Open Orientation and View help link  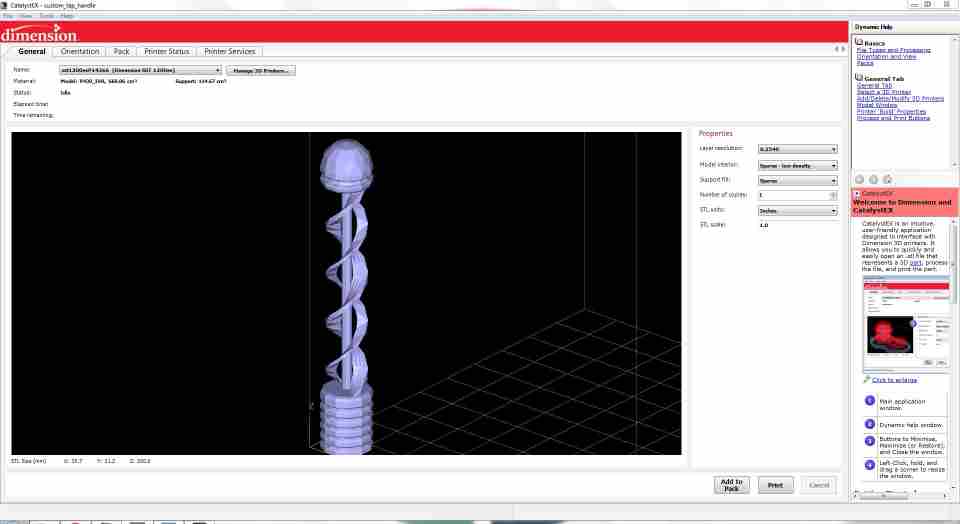point(886,56)
